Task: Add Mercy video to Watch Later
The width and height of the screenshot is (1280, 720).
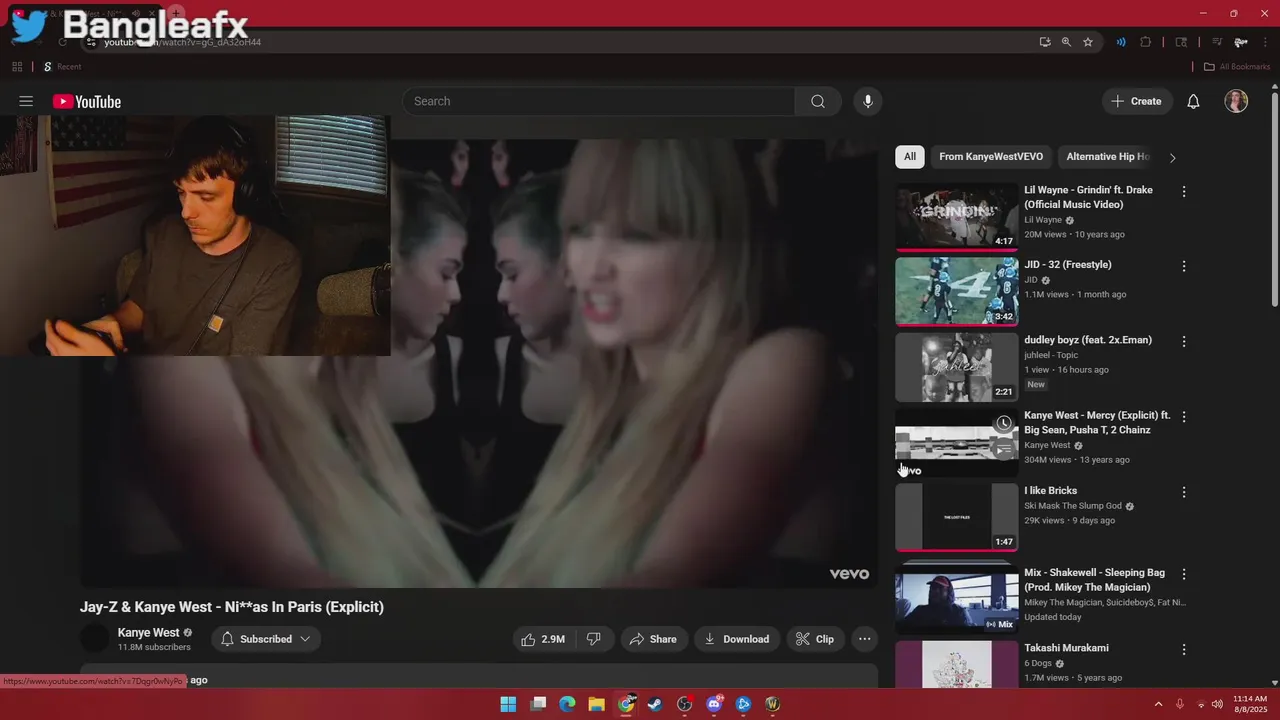Action: [1004, 424]
